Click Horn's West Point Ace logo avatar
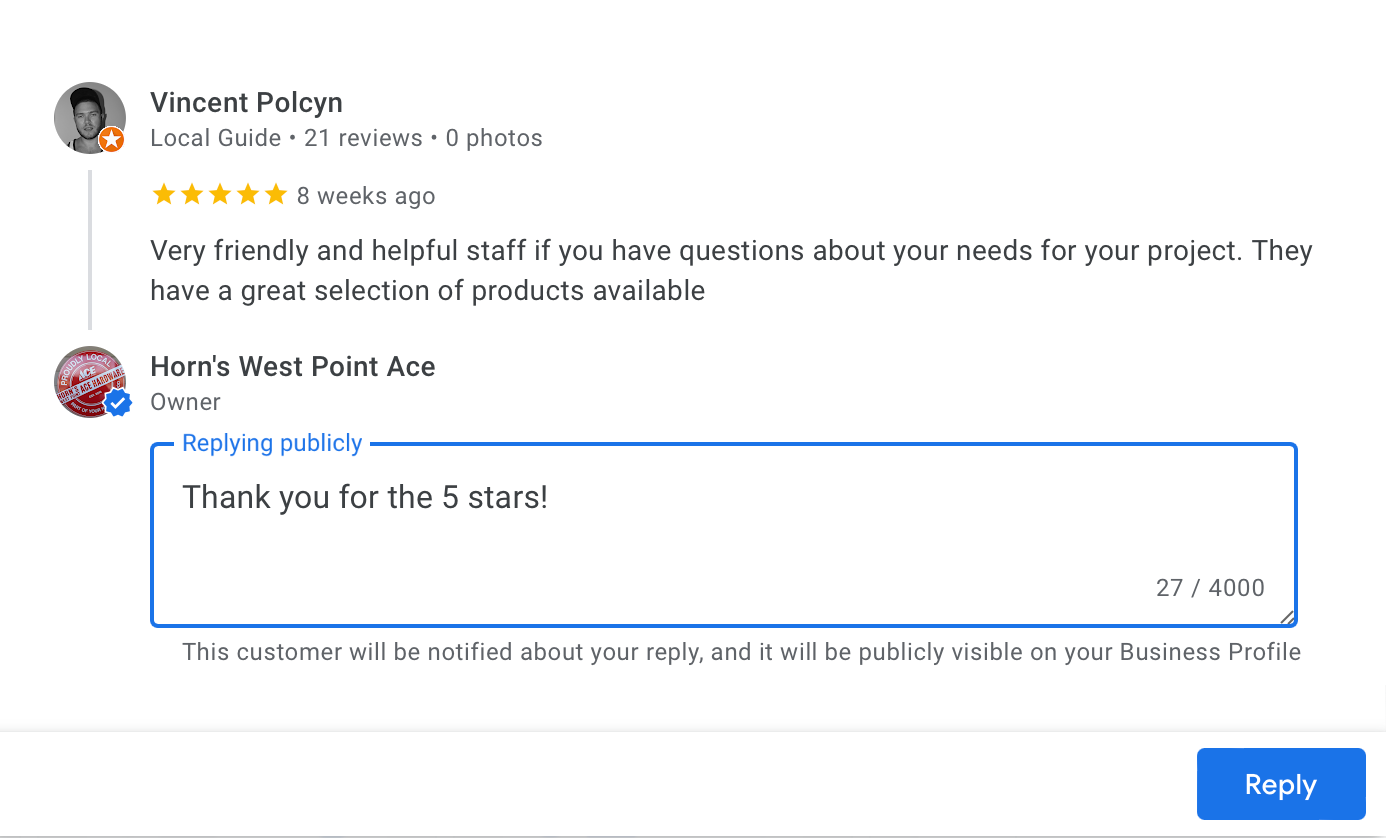 (90, 382)
